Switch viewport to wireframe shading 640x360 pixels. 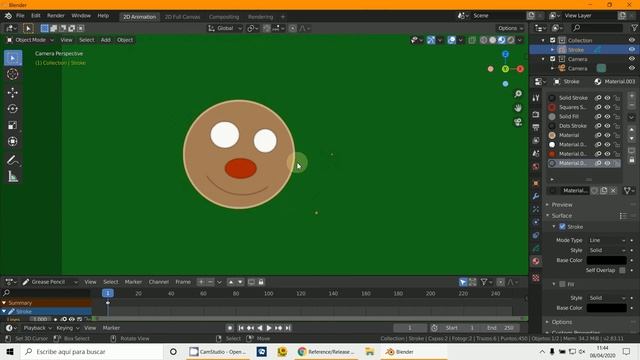click(484, 40)
